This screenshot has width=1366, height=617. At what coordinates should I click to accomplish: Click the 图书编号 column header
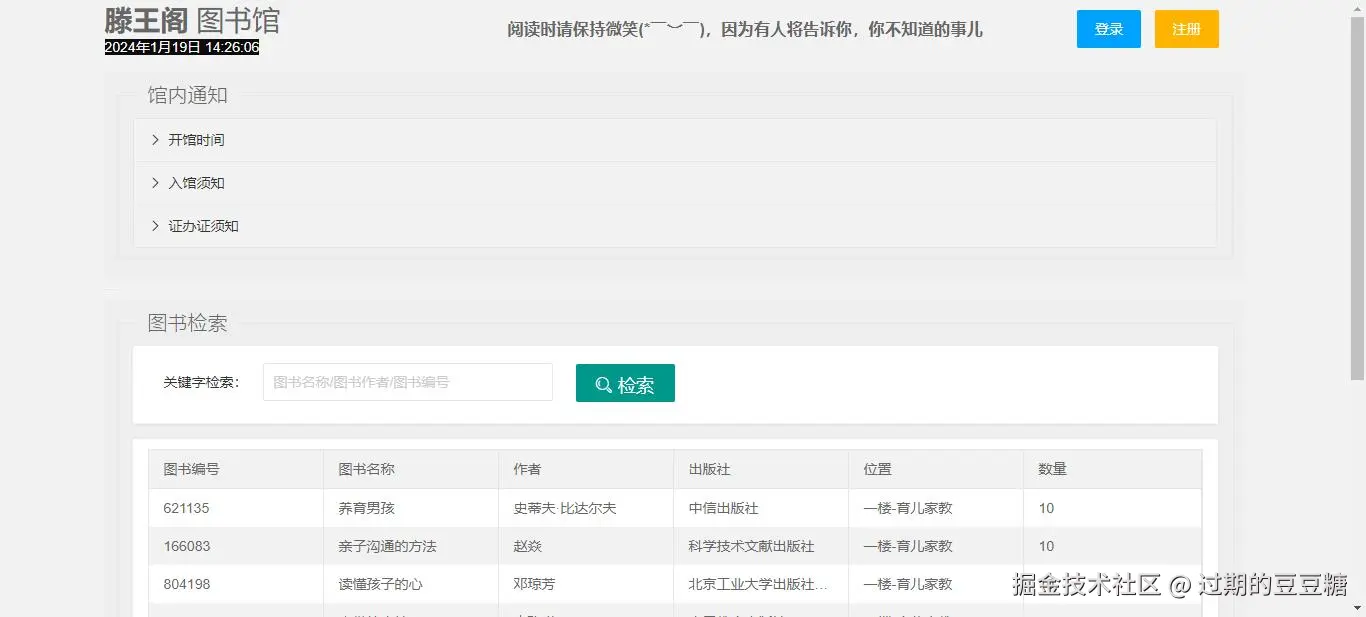[236, 469]
